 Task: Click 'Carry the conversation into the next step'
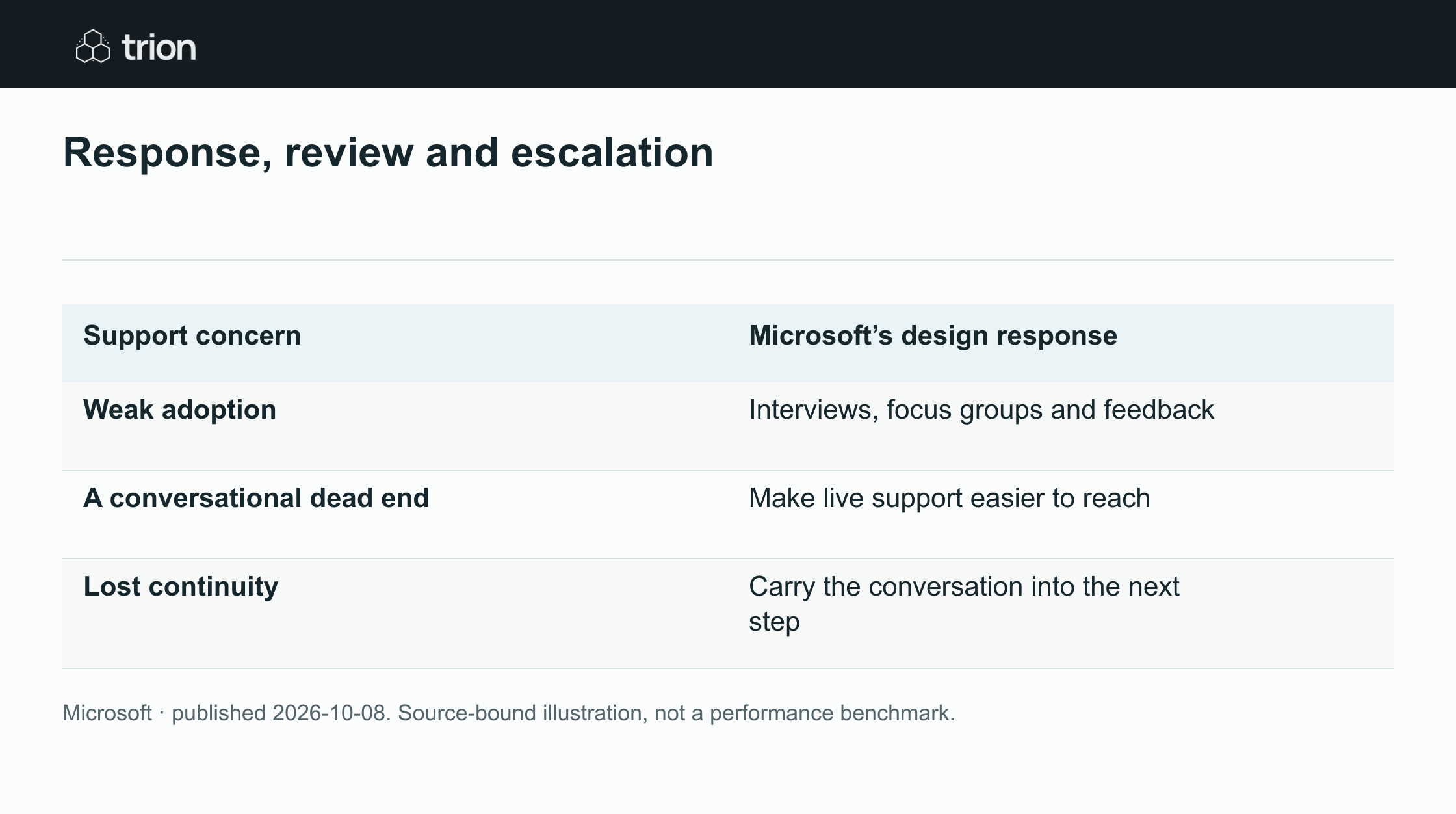964,604
